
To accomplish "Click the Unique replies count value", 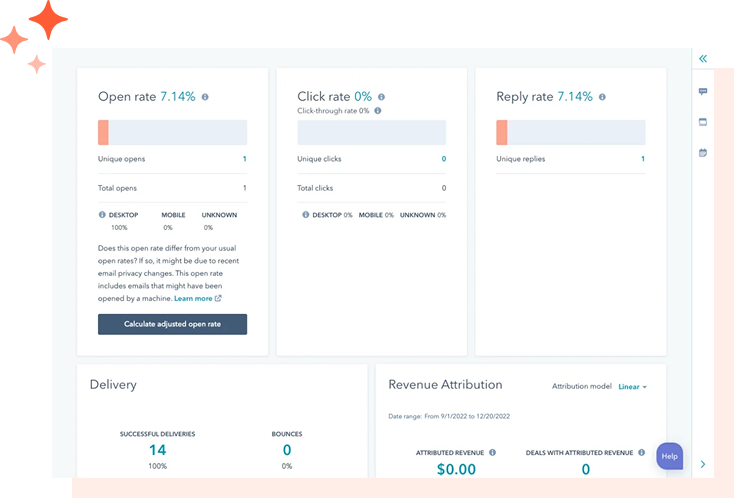I will (x=643, y=159).
